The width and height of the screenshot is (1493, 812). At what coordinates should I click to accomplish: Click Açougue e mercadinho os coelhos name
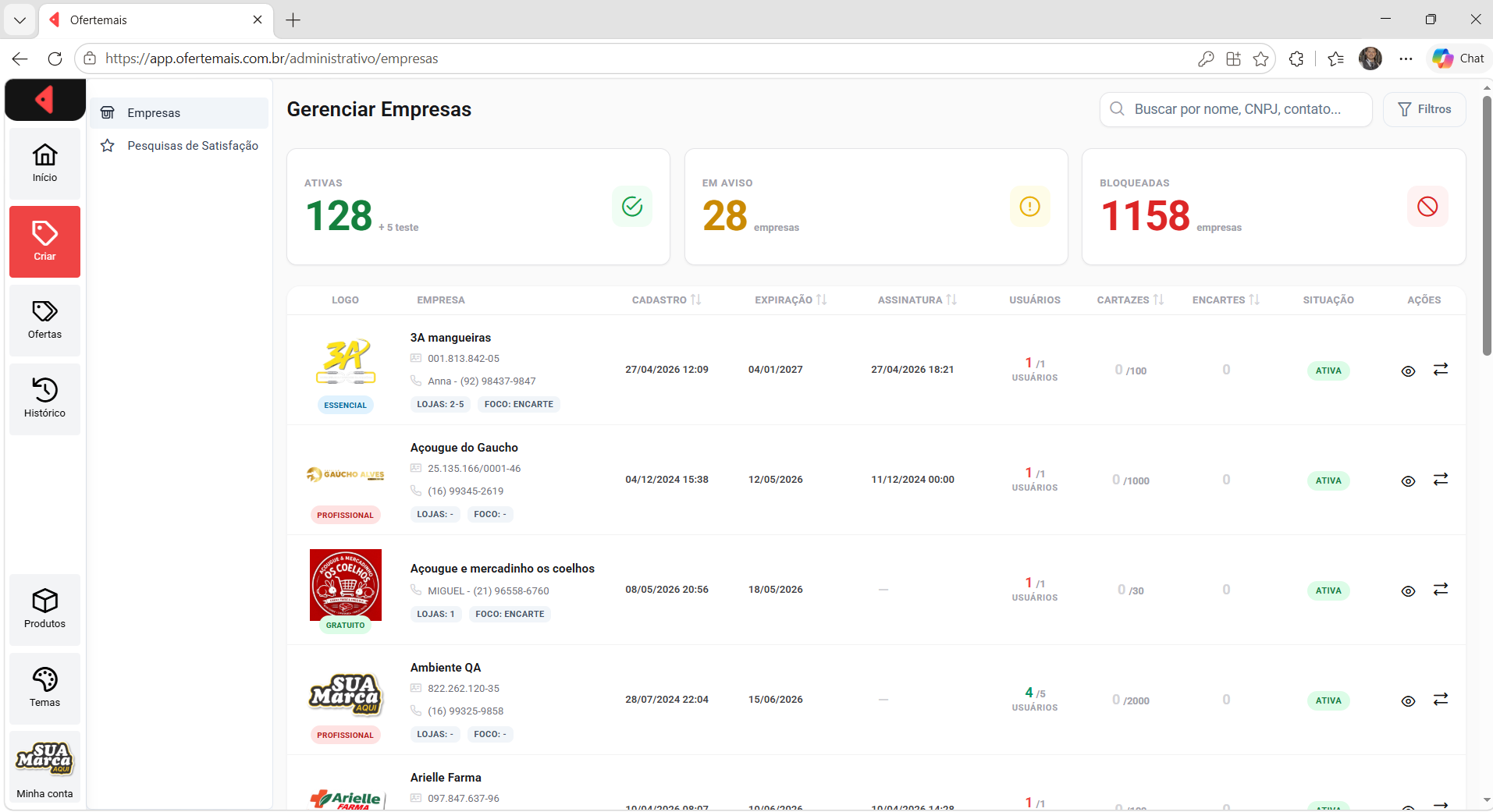(x=503, y=569)
